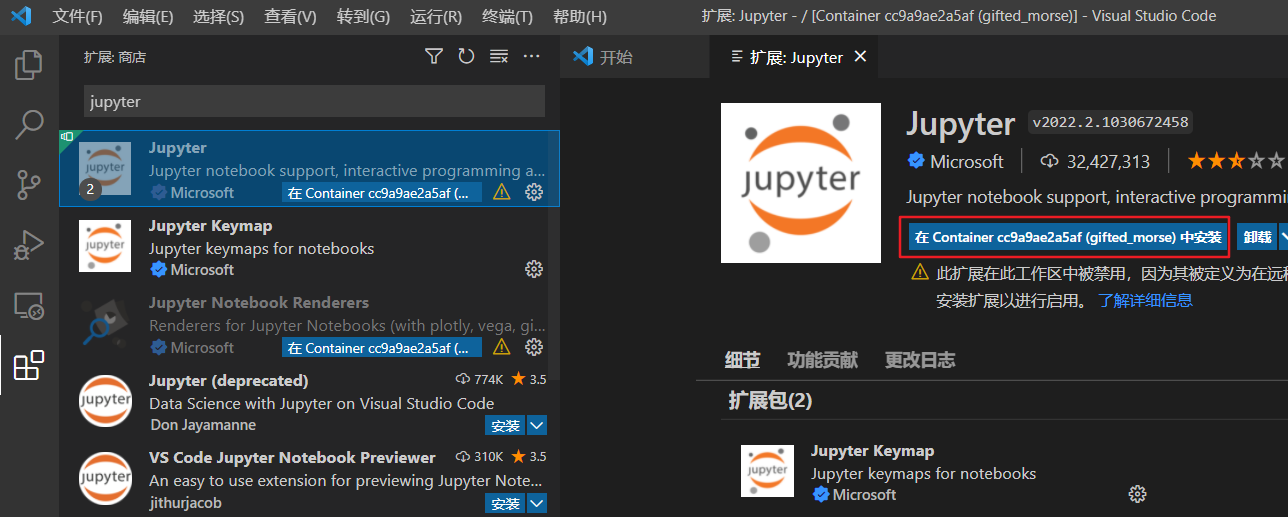Open the 帮助(H) menu
The image size is (1288, 517).
point(579,16)
